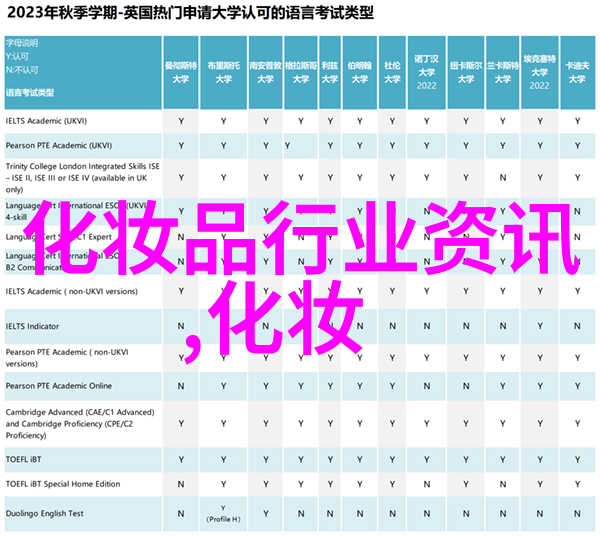Click 'N' for IELTS Indicator under 卡迪夫大学

click(x=577, y=326)
